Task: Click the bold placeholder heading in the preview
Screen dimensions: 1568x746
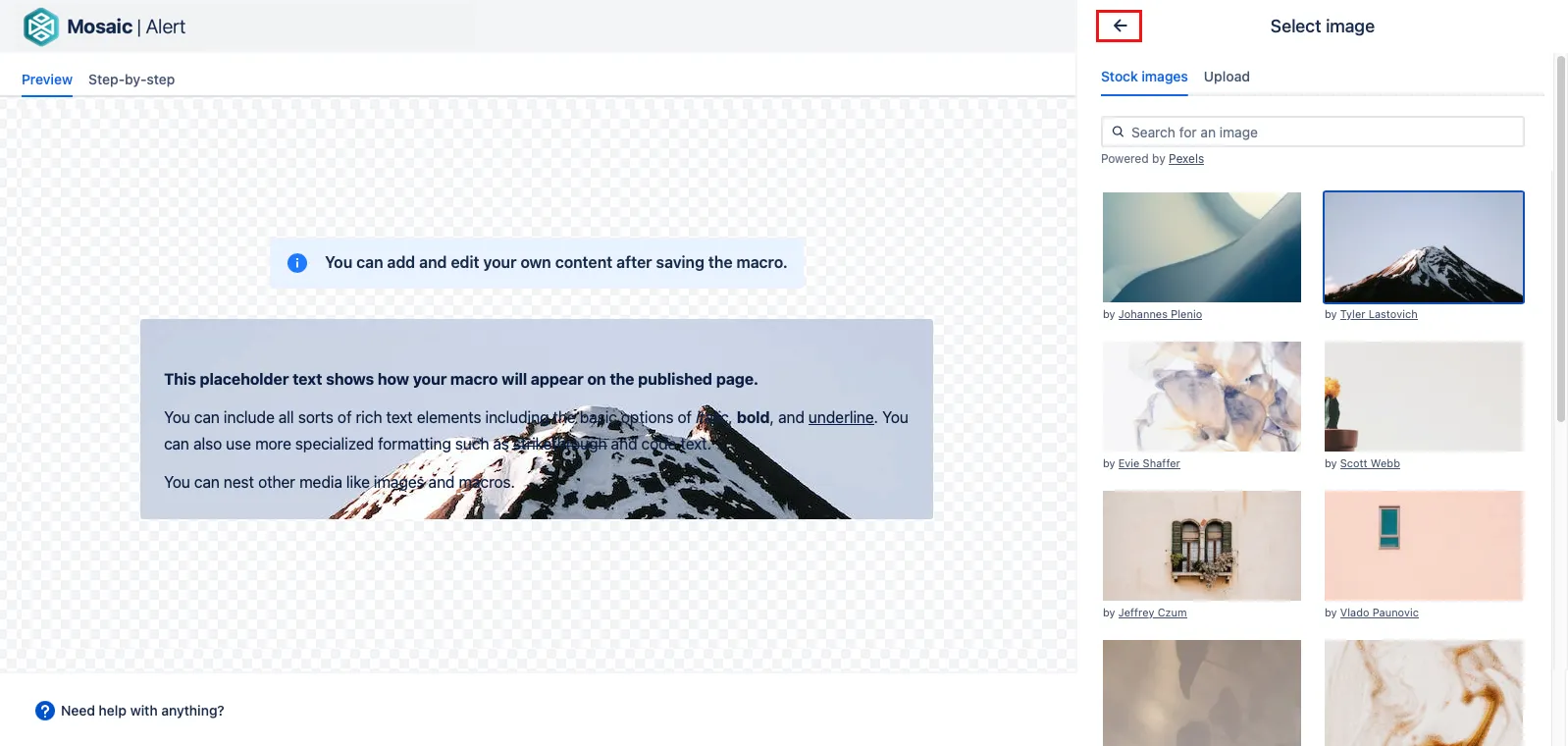Action: pyautogui.click(x=461, y=379)
